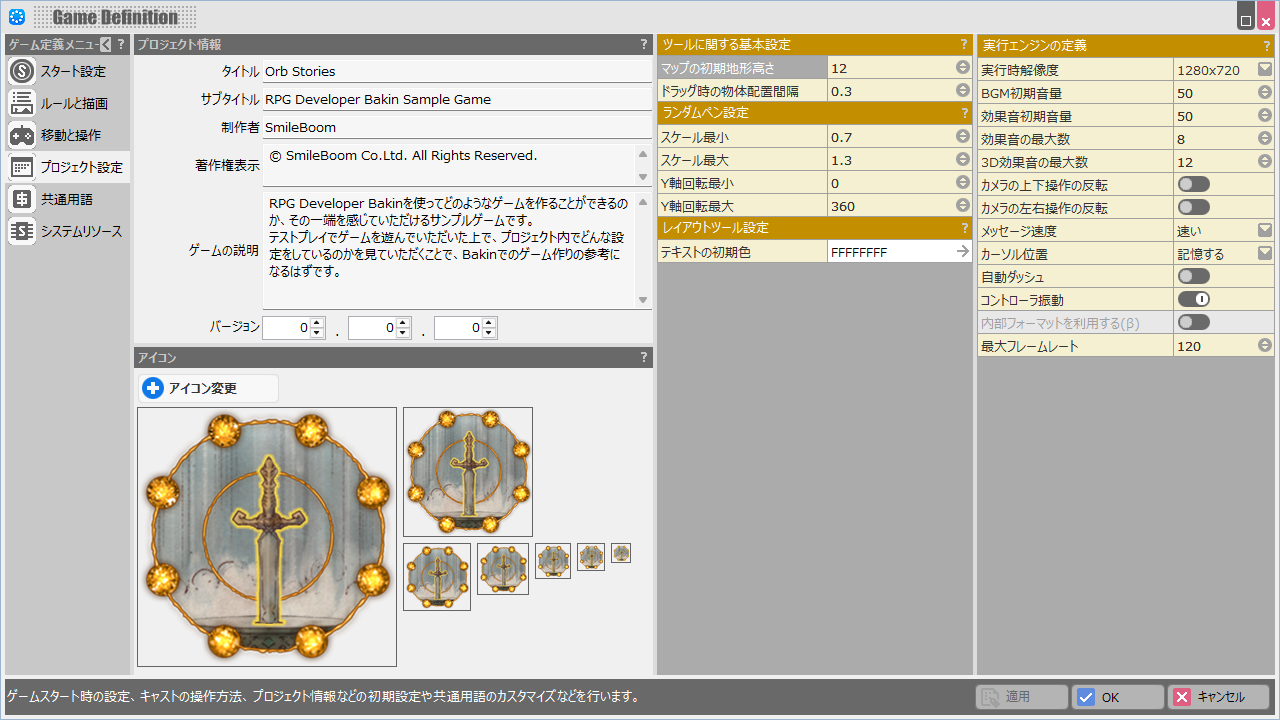Toggle カメラの上下操作の反転 switch

coord(1193,185)
